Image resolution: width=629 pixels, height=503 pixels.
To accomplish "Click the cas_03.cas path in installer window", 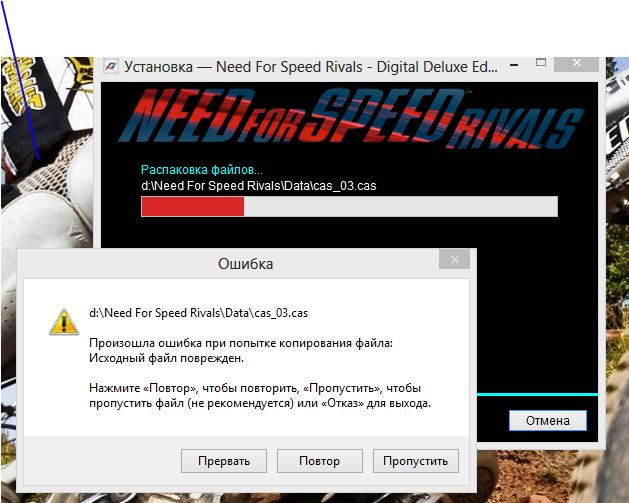I will point(259,186).
